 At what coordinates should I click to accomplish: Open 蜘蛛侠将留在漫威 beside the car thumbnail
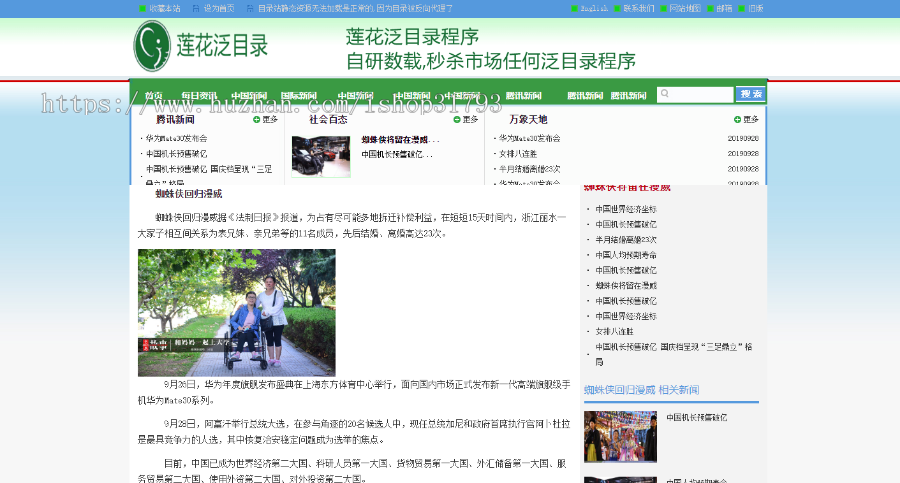tap(400, 140)
